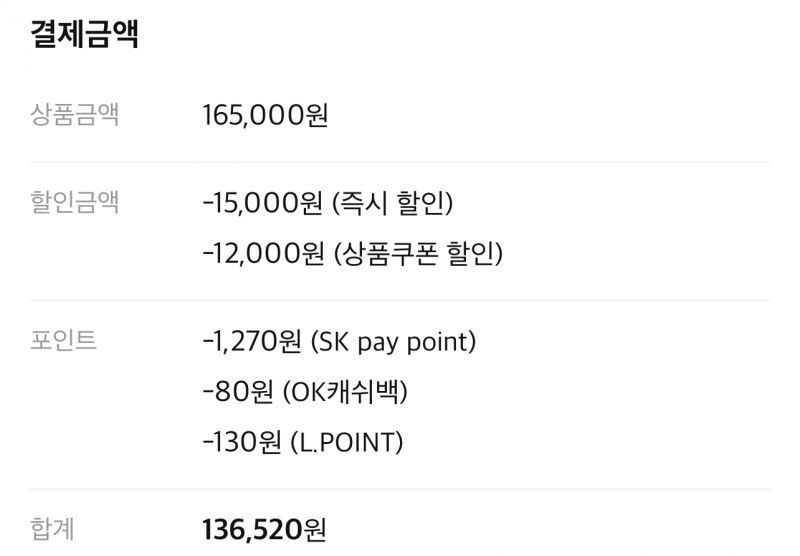This screenshot has width=800, height=556.
Task: Select the 상품금액 label
Action: click(x=74, y=114)
